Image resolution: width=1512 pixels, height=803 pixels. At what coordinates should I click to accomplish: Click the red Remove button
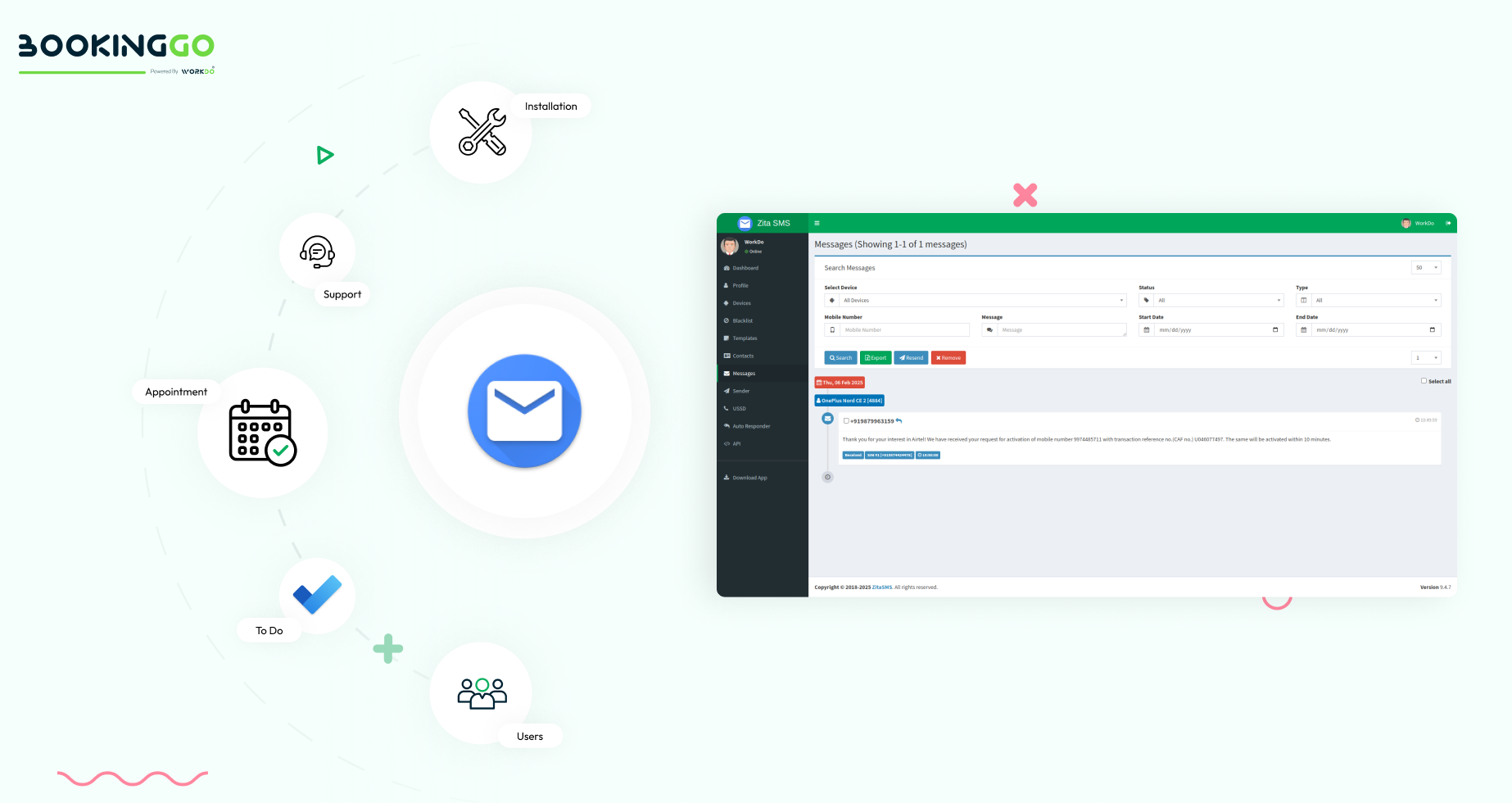point(948,358)
